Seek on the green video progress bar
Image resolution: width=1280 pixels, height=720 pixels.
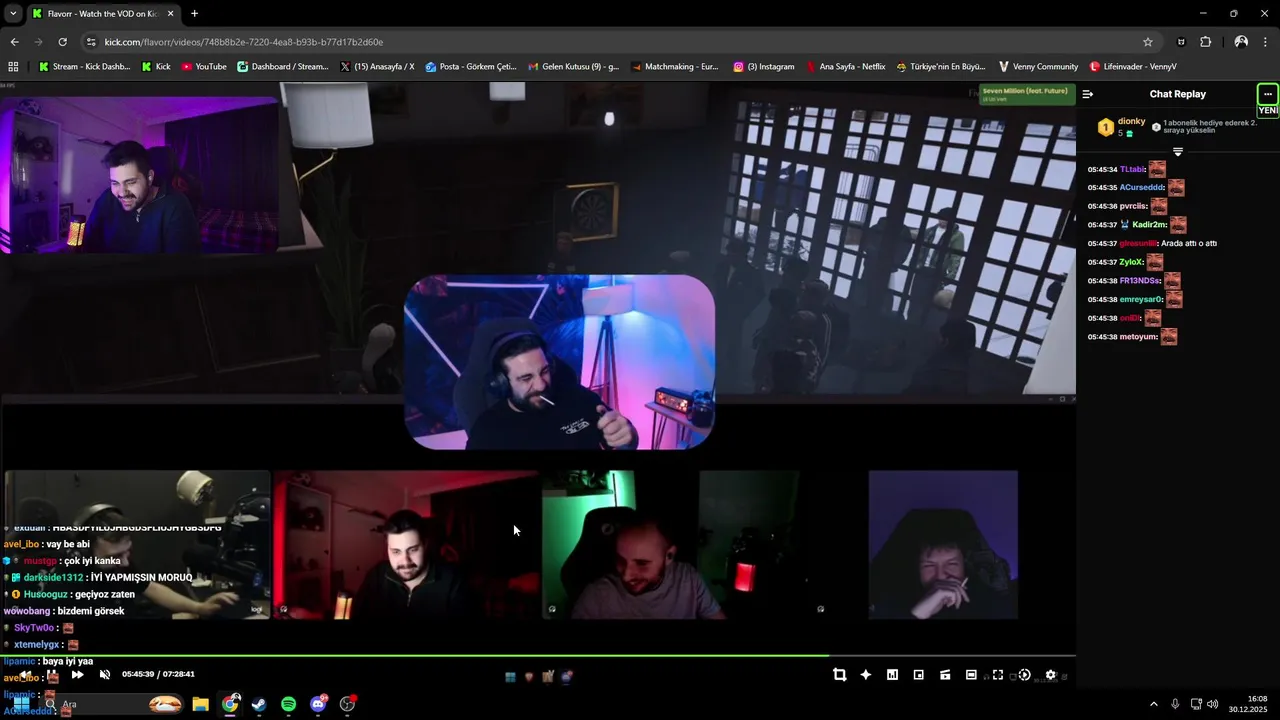coord(537,656)
